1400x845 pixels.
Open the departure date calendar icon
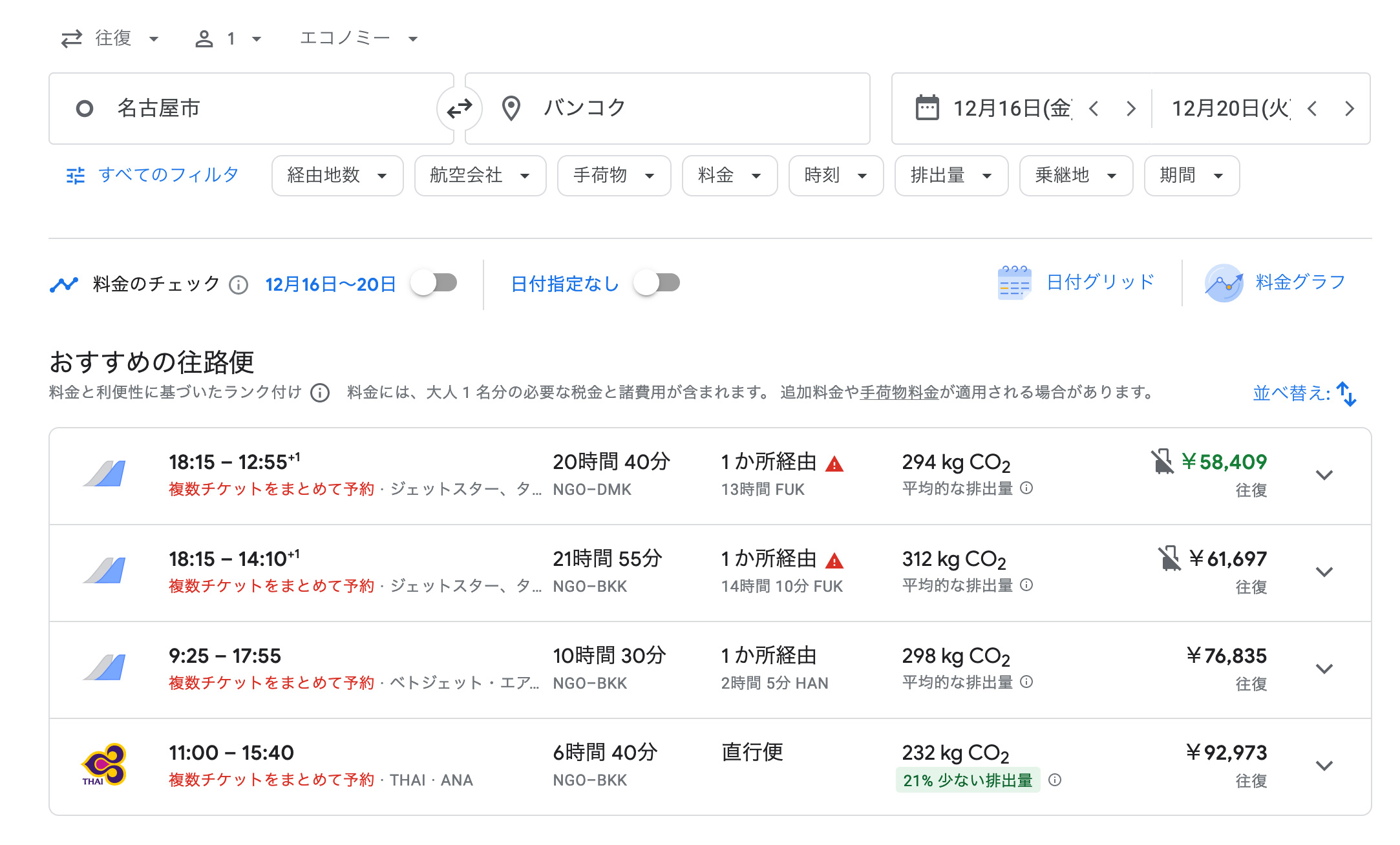click(927, 108)
